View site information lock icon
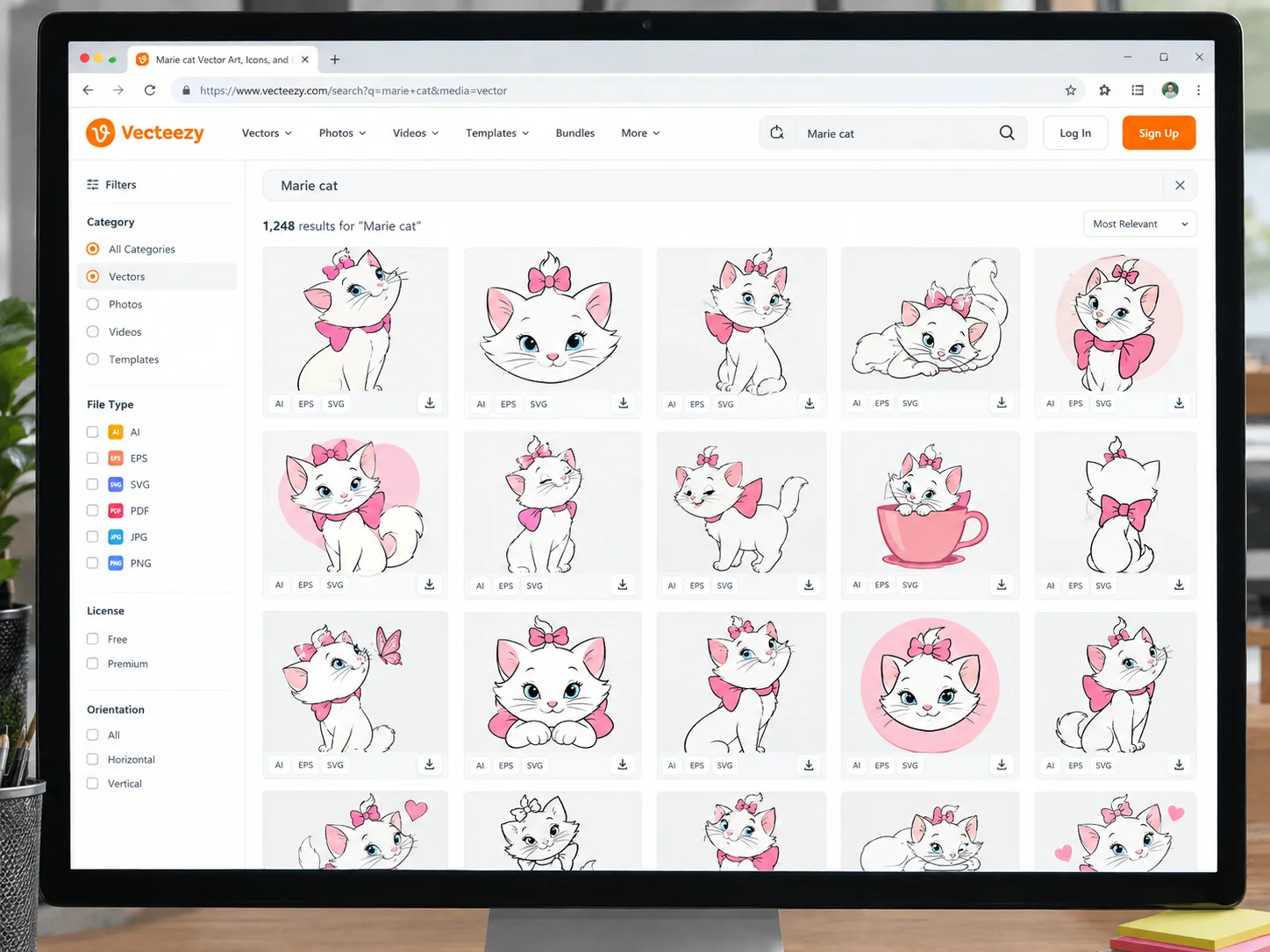The width and height of the screenshot is (1270, 952). click(186, 90)
